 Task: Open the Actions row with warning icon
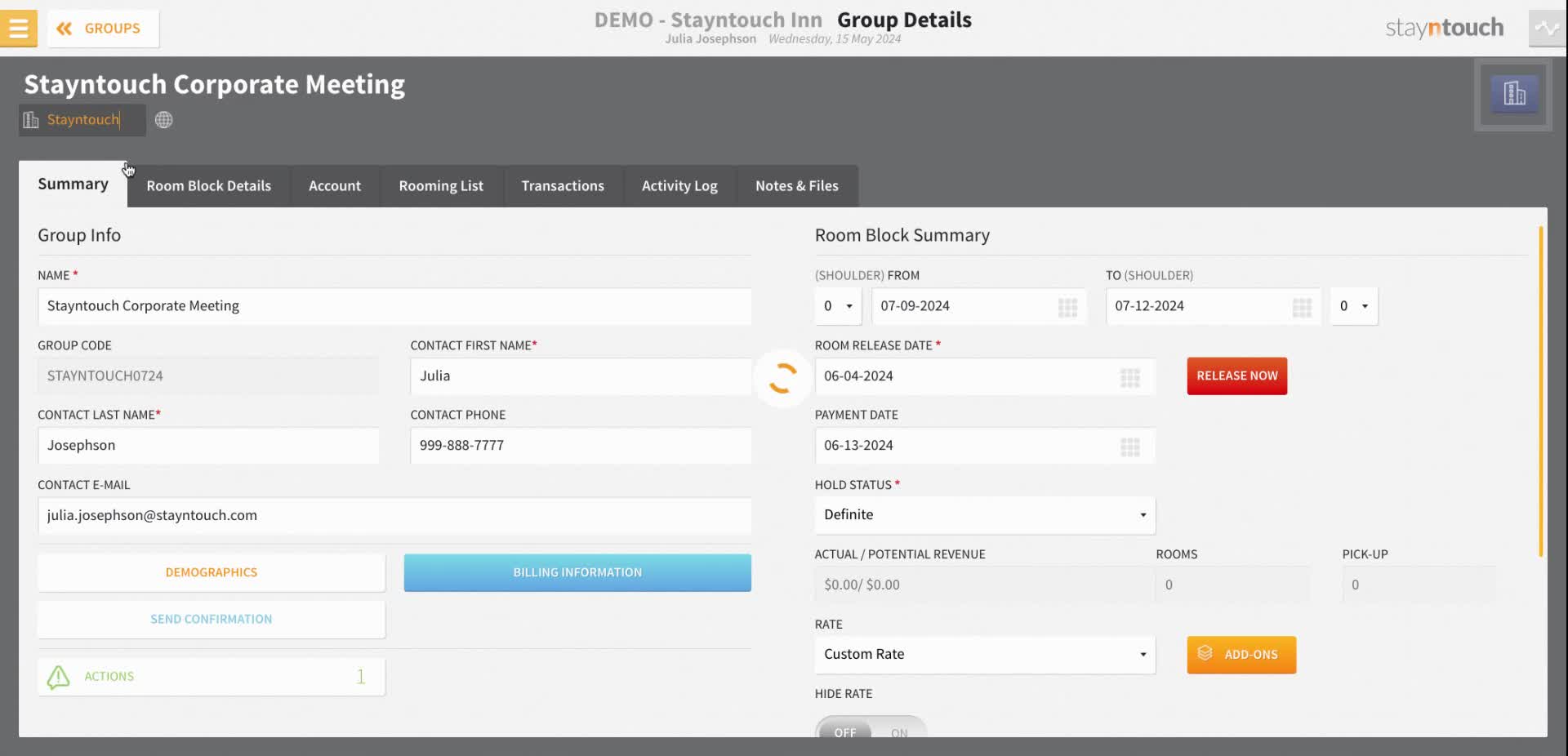[x=212, y=677]
